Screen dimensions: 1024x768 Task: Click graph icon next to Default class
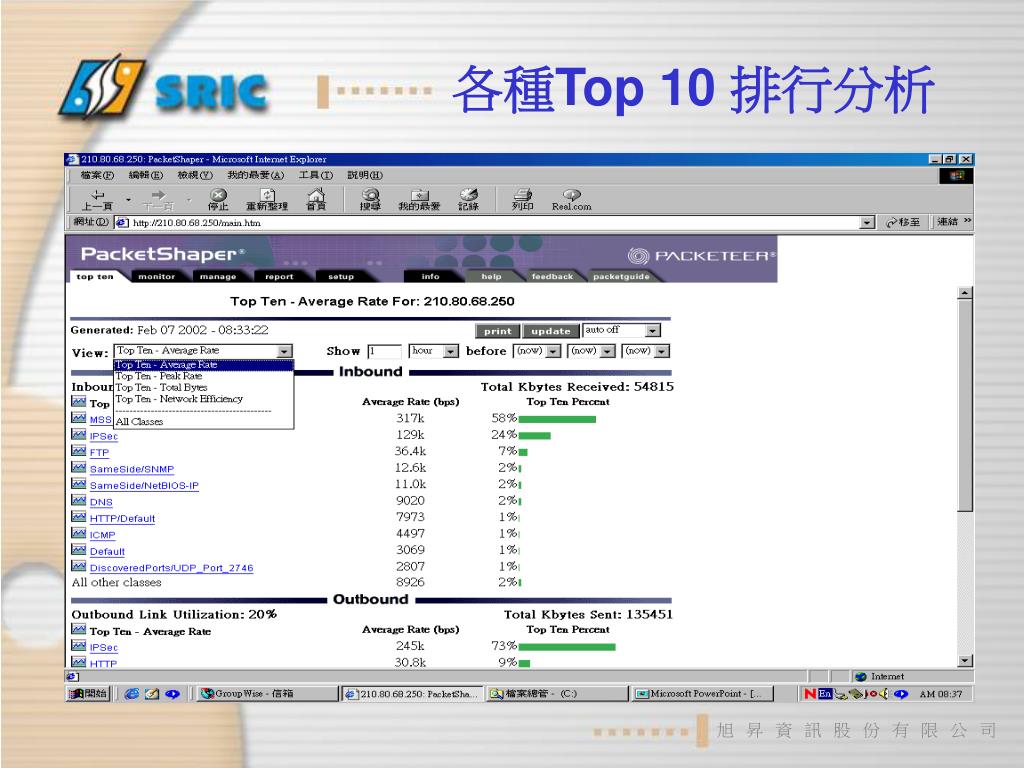pyautogui.click(x=79, y=550)
